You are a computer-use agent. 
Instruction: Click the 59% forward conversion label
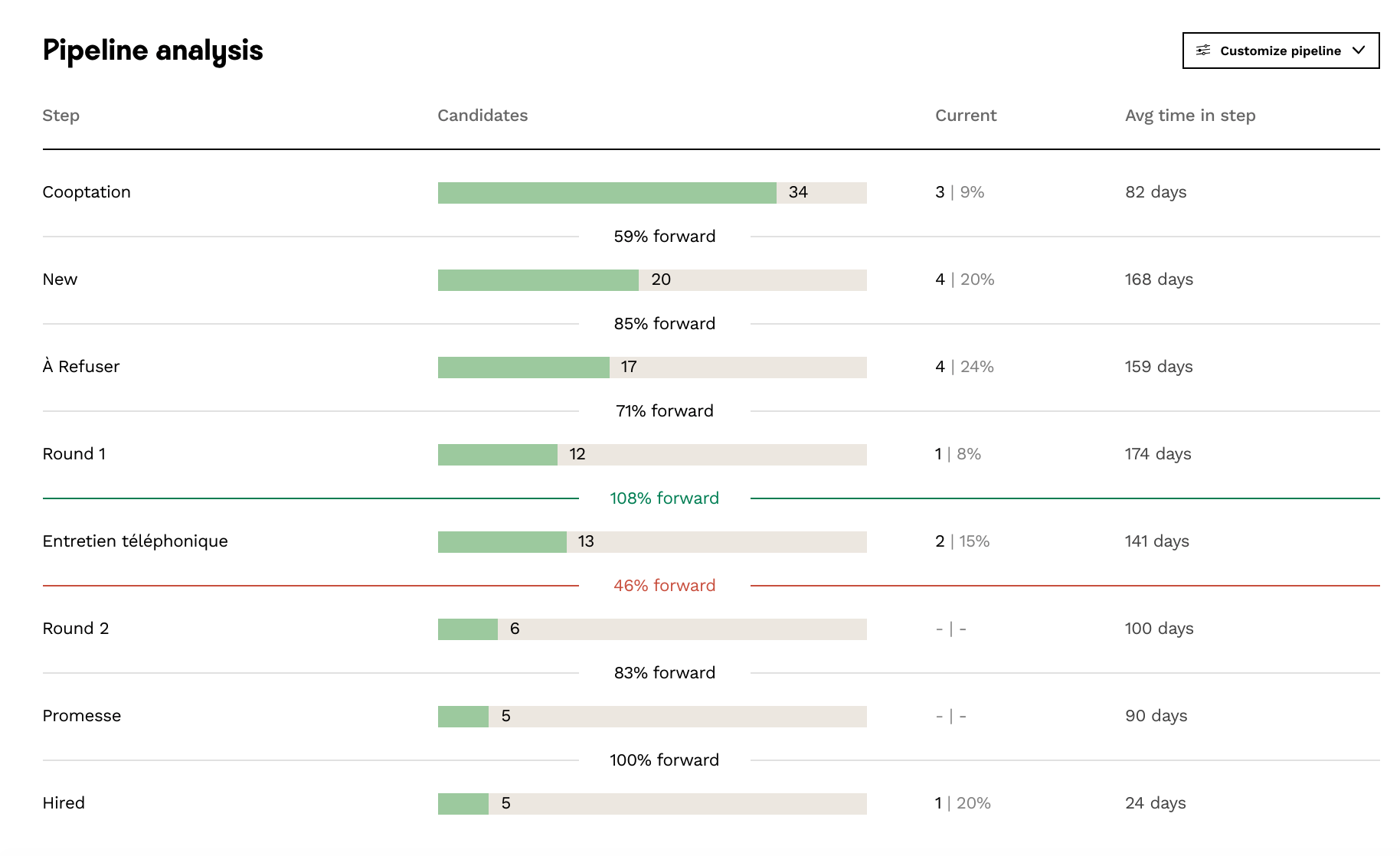click(664, 237)
